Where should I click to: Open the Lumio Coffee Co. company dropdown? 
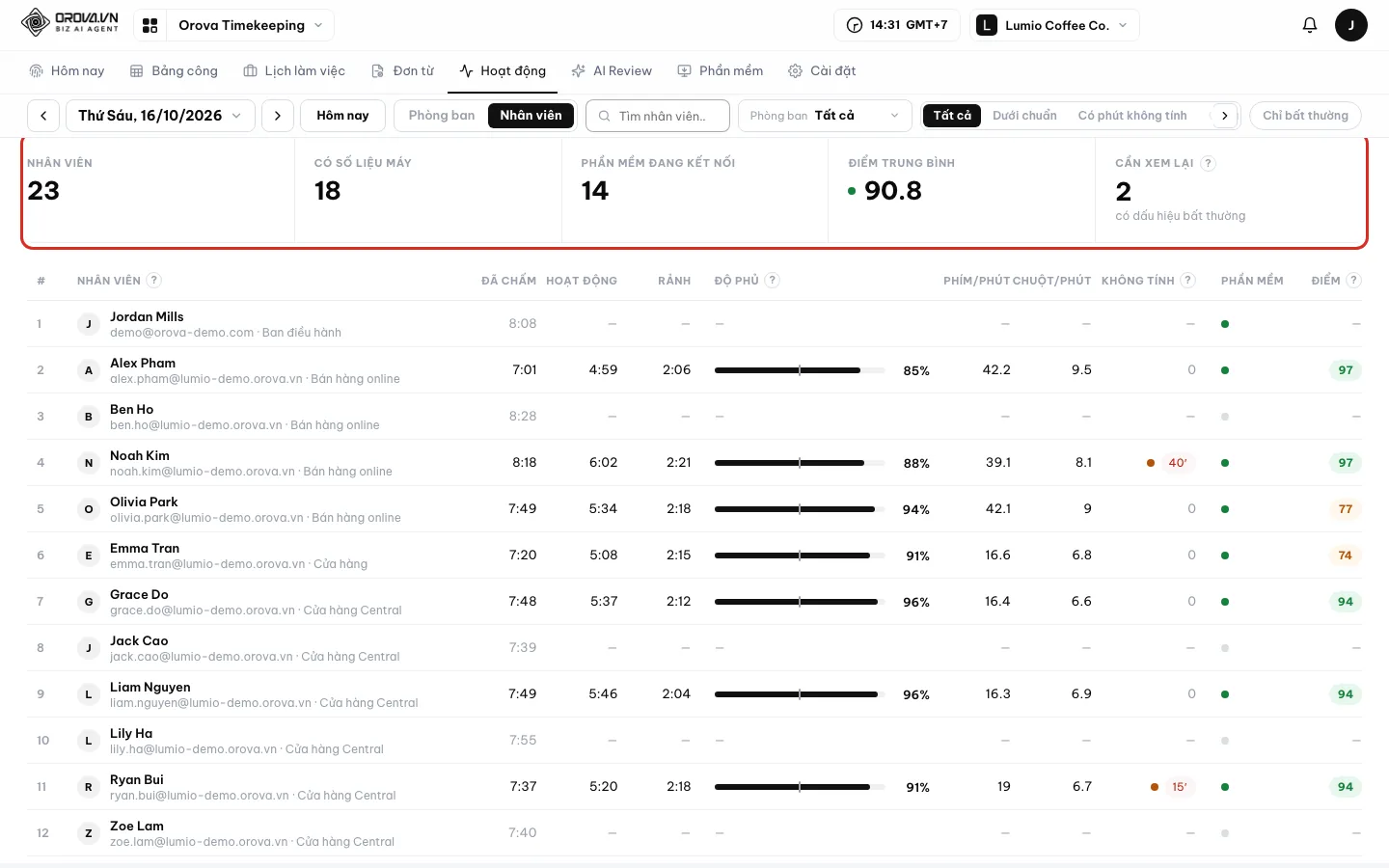tap(1054, 25)
